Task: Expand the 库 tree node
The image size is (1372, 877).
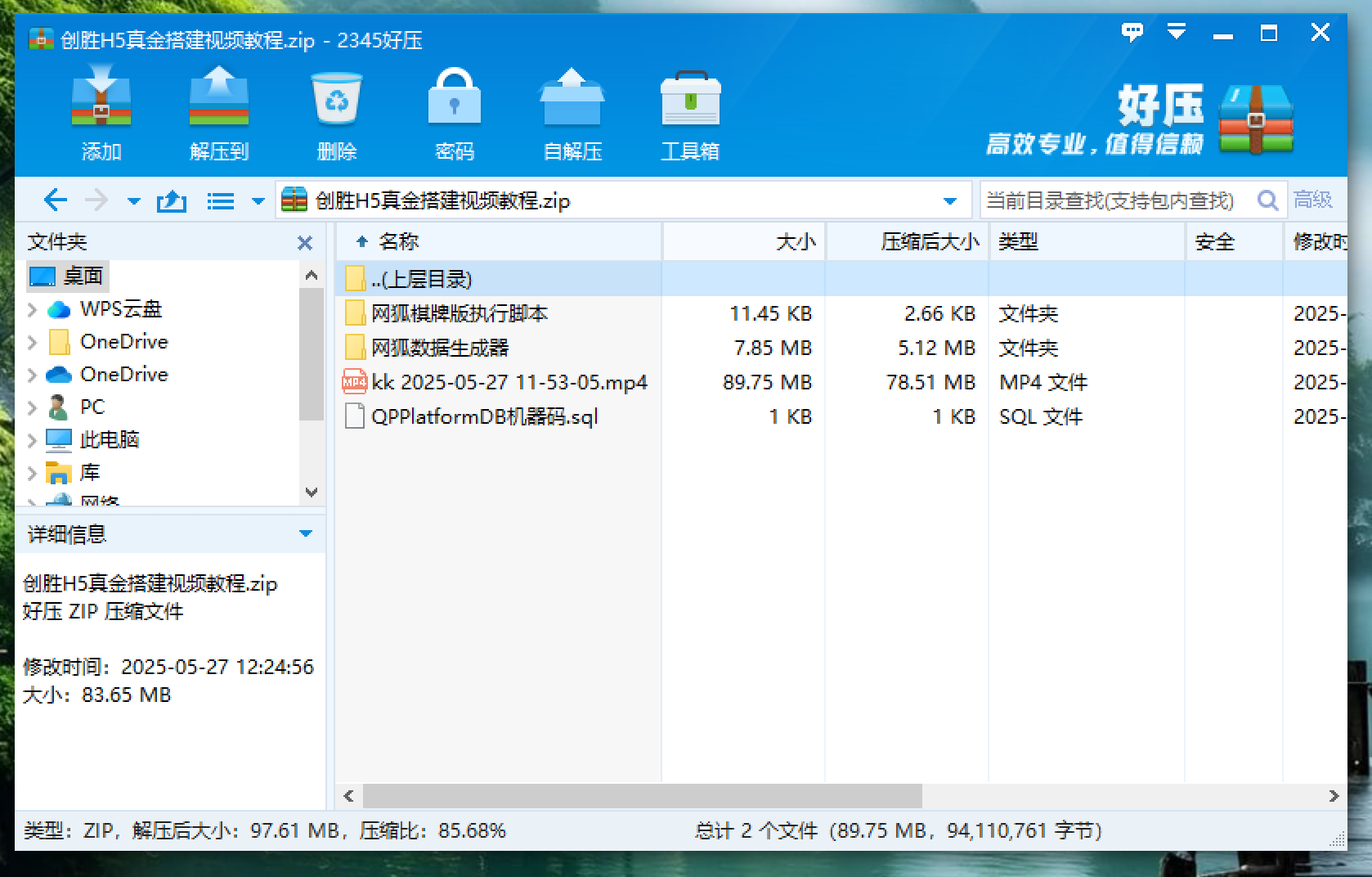Action: [x=33, y=473]
